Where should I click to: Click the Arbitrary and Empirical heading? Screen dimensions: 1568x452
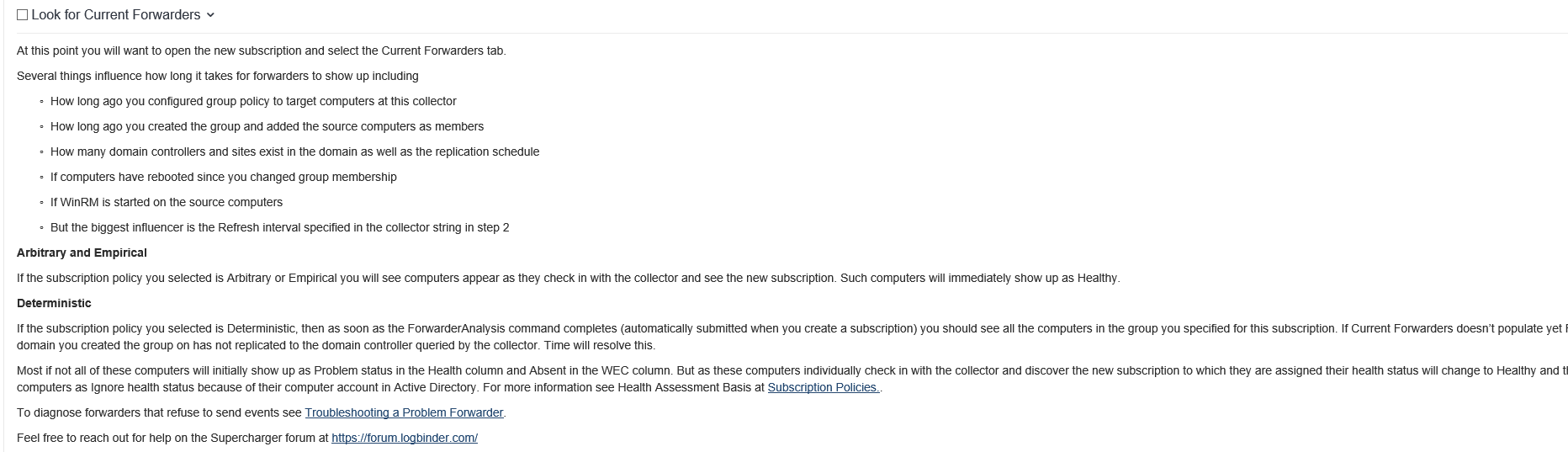click(82, 253)
